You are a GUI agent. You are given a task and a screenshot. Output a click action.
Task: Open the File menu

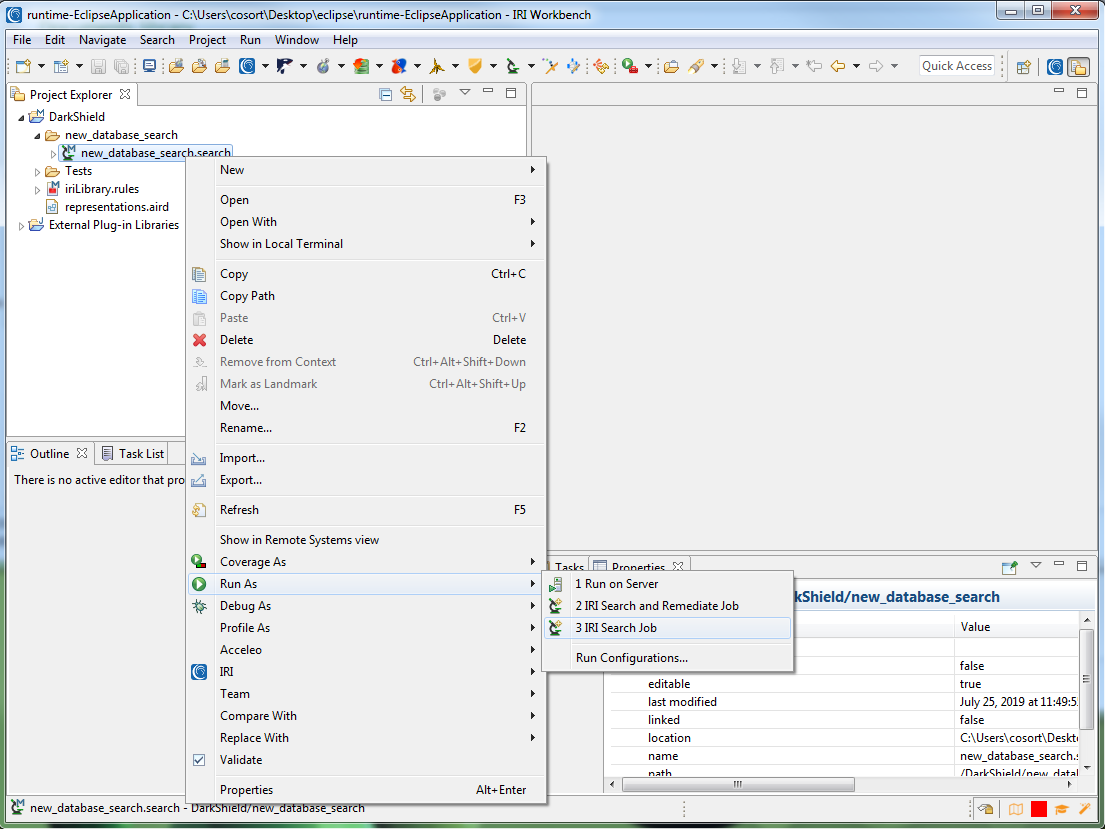pos(22,39)
